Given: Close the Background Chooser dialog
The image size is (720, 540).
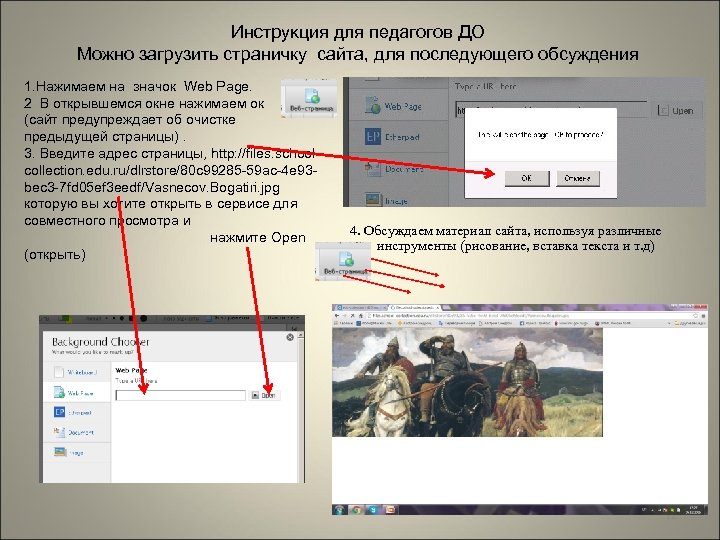Looking at the screenshot, I should (x=290, y=338).
